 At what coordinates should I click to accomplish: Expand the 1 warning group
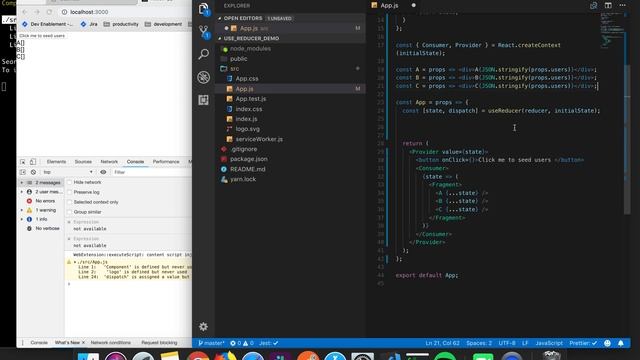(22, 210)
